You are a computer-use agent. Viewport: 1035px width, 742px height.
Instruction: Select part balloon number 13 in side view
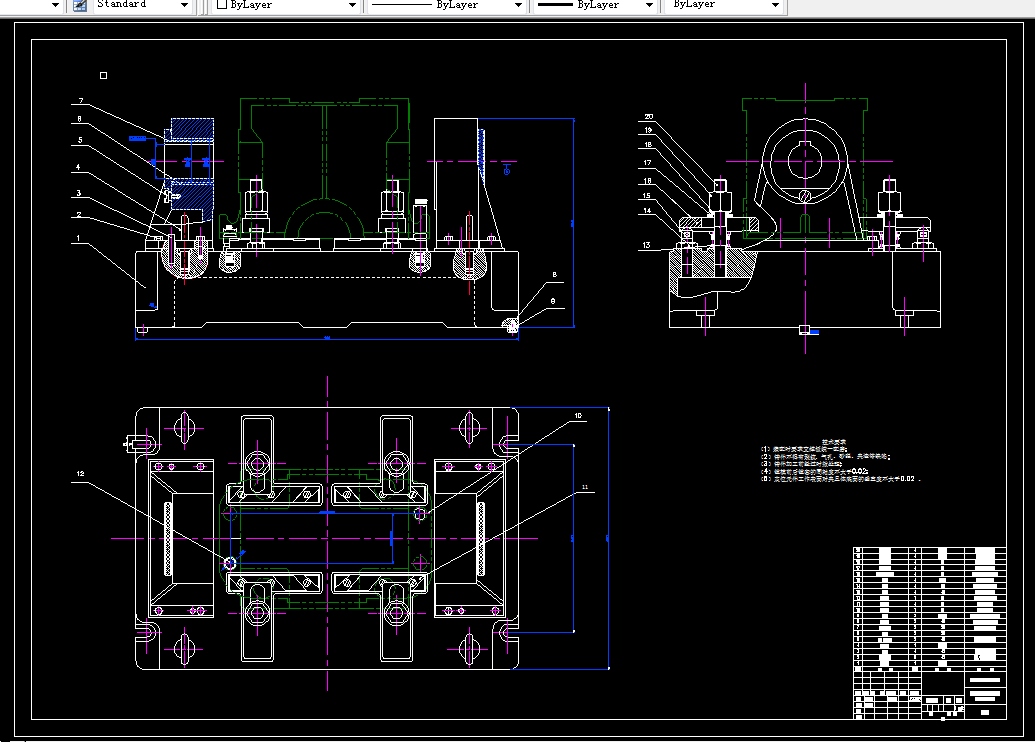tap(646, 245)
